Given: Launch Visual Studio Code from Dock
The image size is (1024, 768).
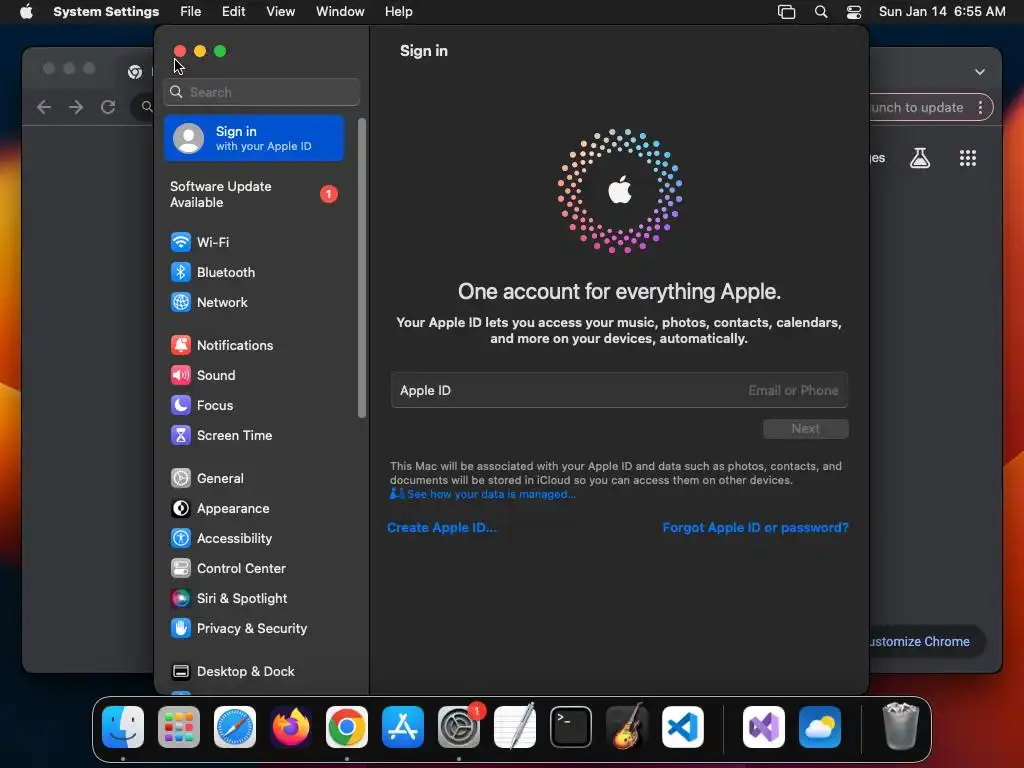Looking at the screenshot, I should tap(683, 727).
